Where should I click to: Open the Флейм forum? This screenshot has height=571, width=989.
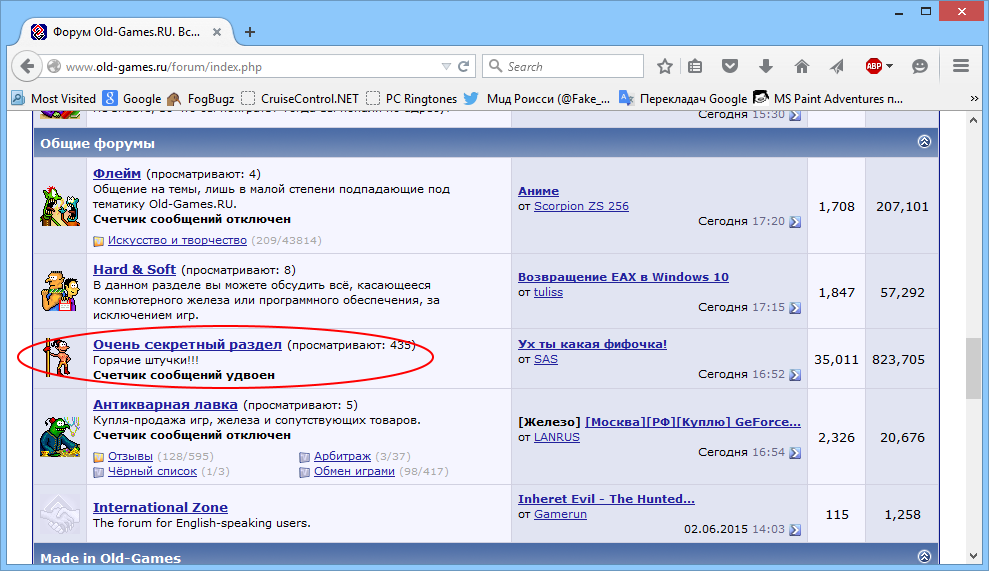click(x=117, y=173)
